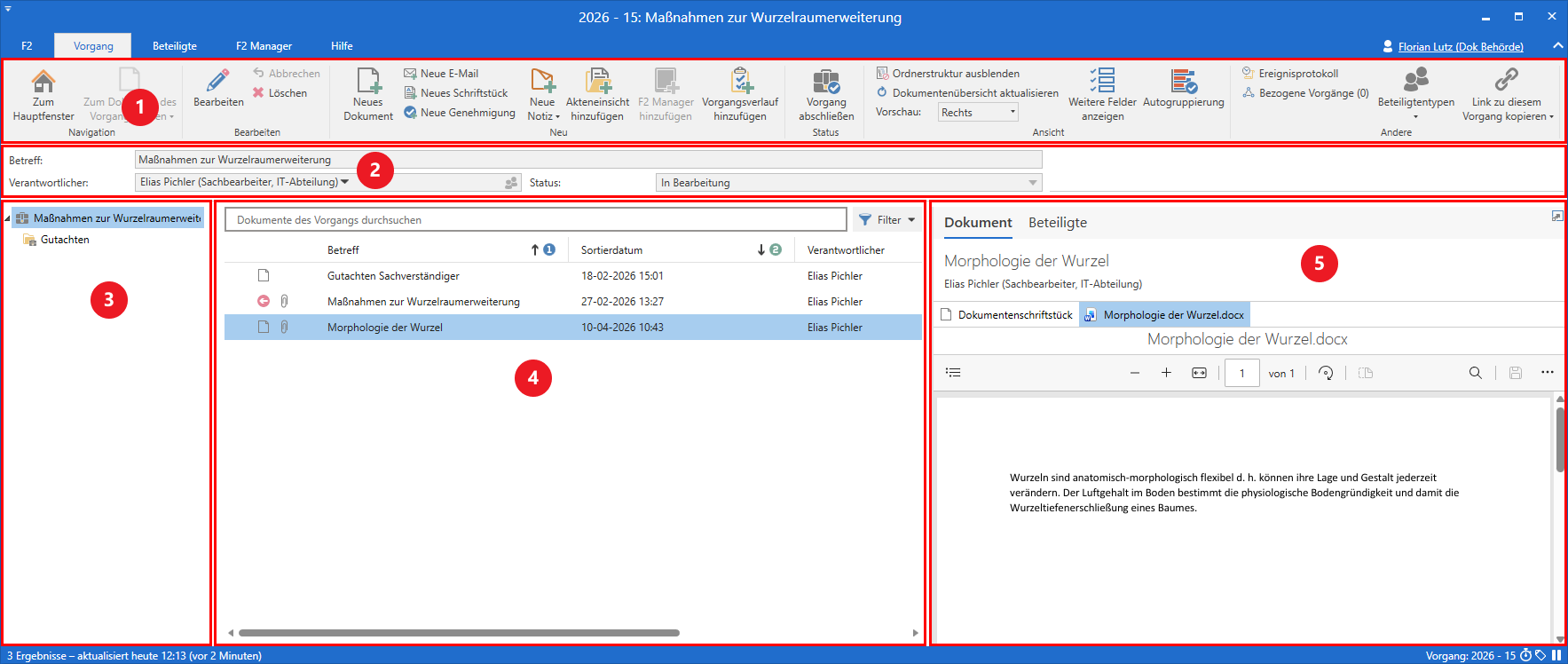The height and width of the screenshot is (664, 1568).
Task: Switch to Beteiligte tab in preview pane
Action: point(1058,223)
